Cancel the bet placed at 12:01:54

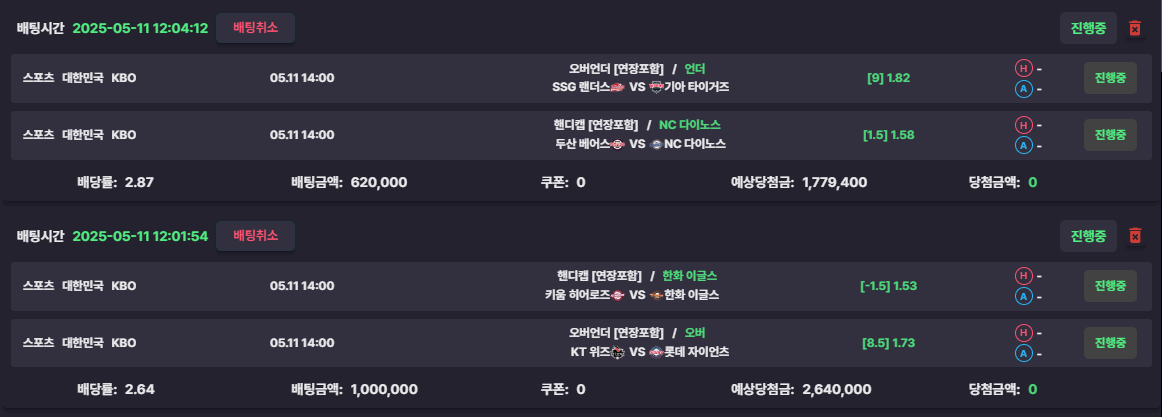point(256,236)
